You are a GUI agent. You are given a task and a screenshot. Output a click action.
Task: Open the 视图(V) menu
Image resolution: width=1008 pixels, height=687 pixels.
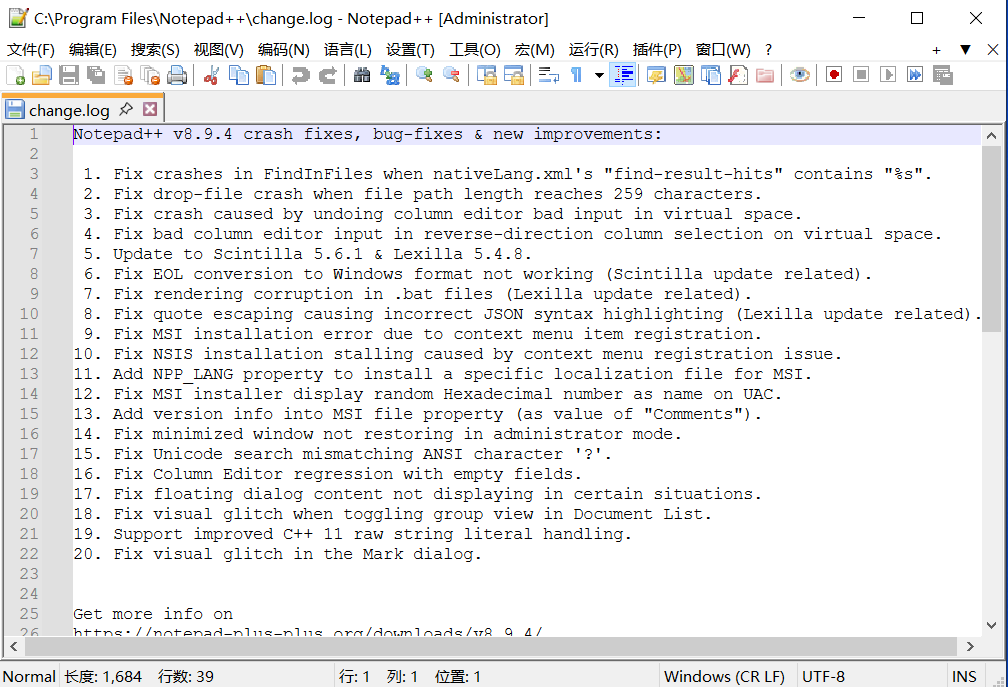219,49
